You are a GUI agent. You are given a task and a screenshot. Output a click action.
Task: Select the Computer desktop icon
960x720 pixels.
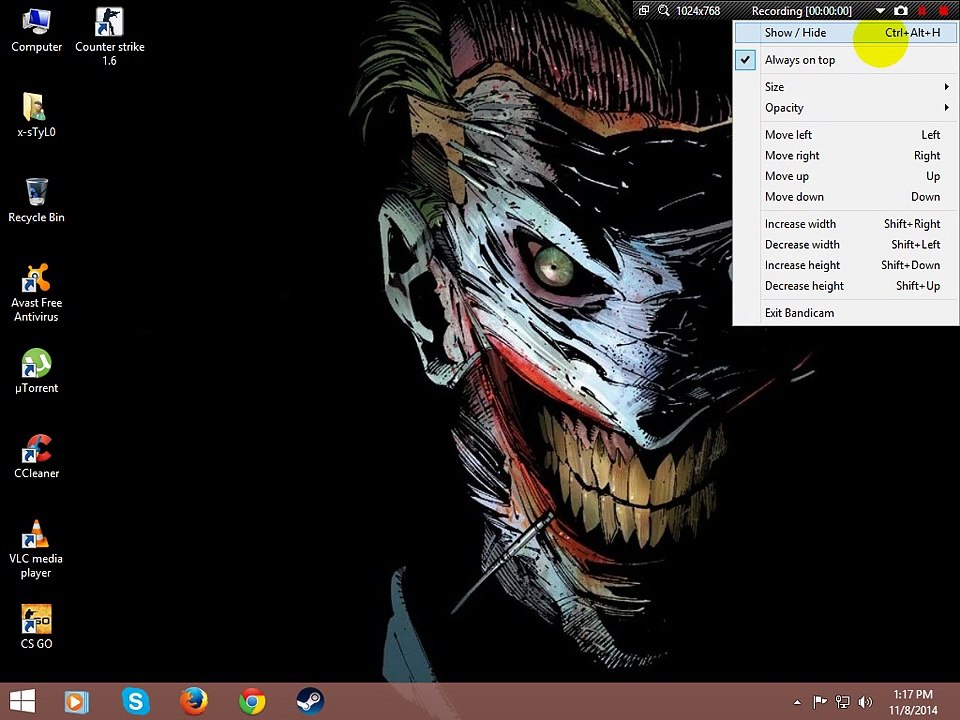(36, 31)
